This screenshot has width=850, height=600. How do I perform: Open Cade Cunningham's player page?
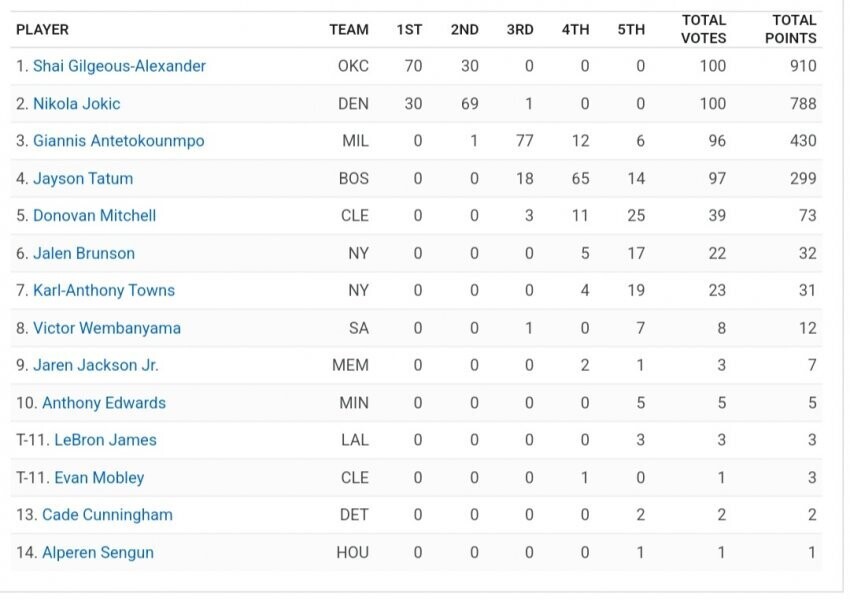click(x=107, y=515)
